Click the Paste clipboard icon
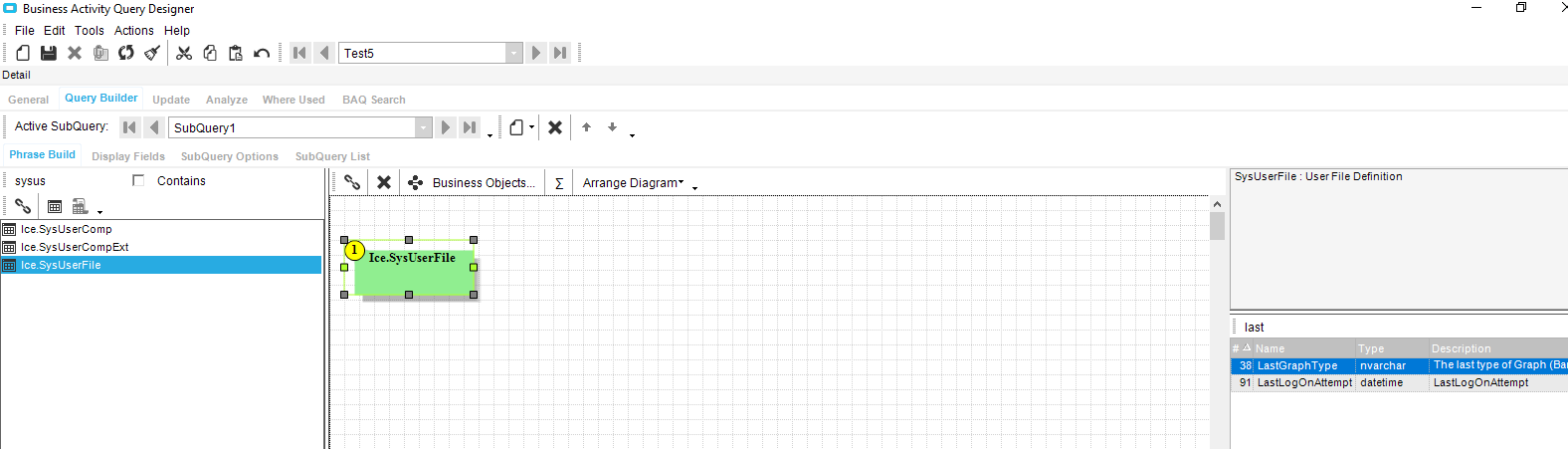Viewport: 1568px width, 449px height. point(236,53)
